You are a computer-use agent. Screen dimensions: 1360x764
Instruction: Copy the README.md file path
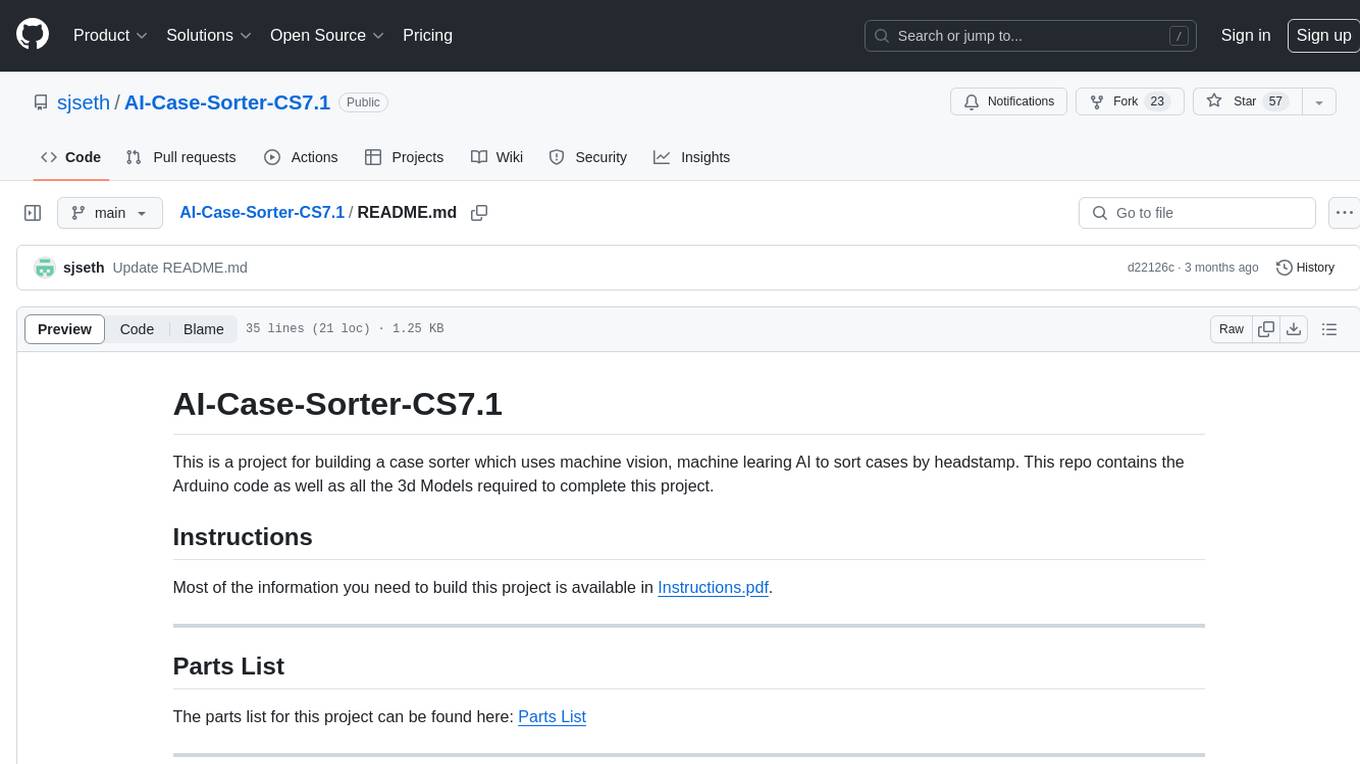479,213
